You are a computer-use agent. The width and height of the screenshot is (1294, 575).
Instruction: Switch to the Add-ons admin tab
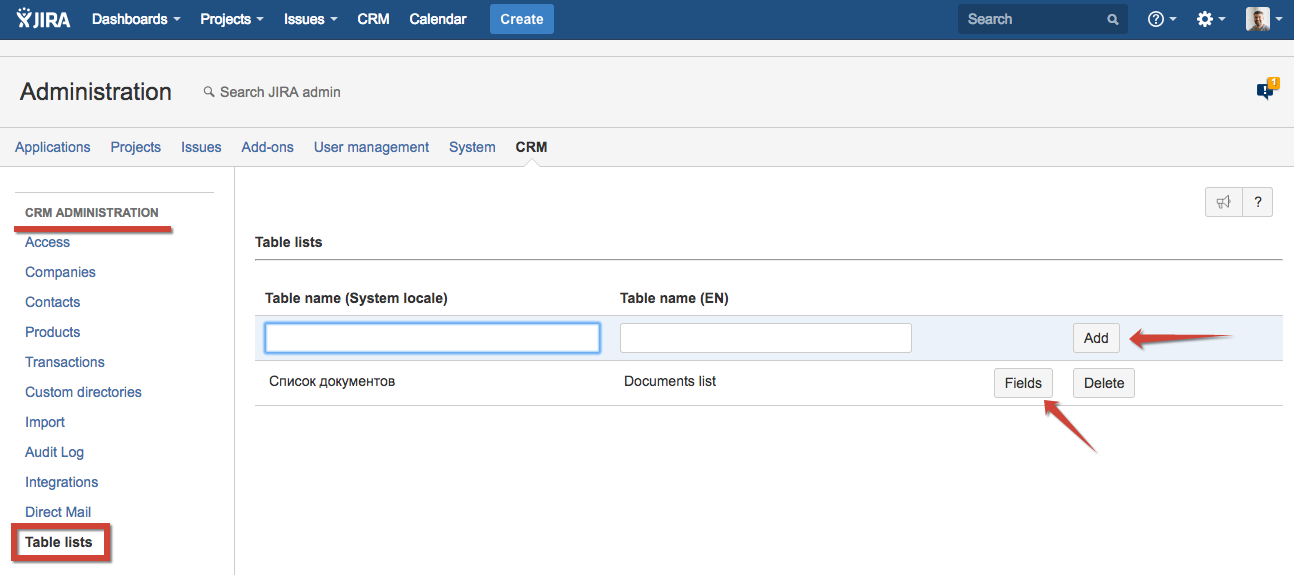(267, 147)
